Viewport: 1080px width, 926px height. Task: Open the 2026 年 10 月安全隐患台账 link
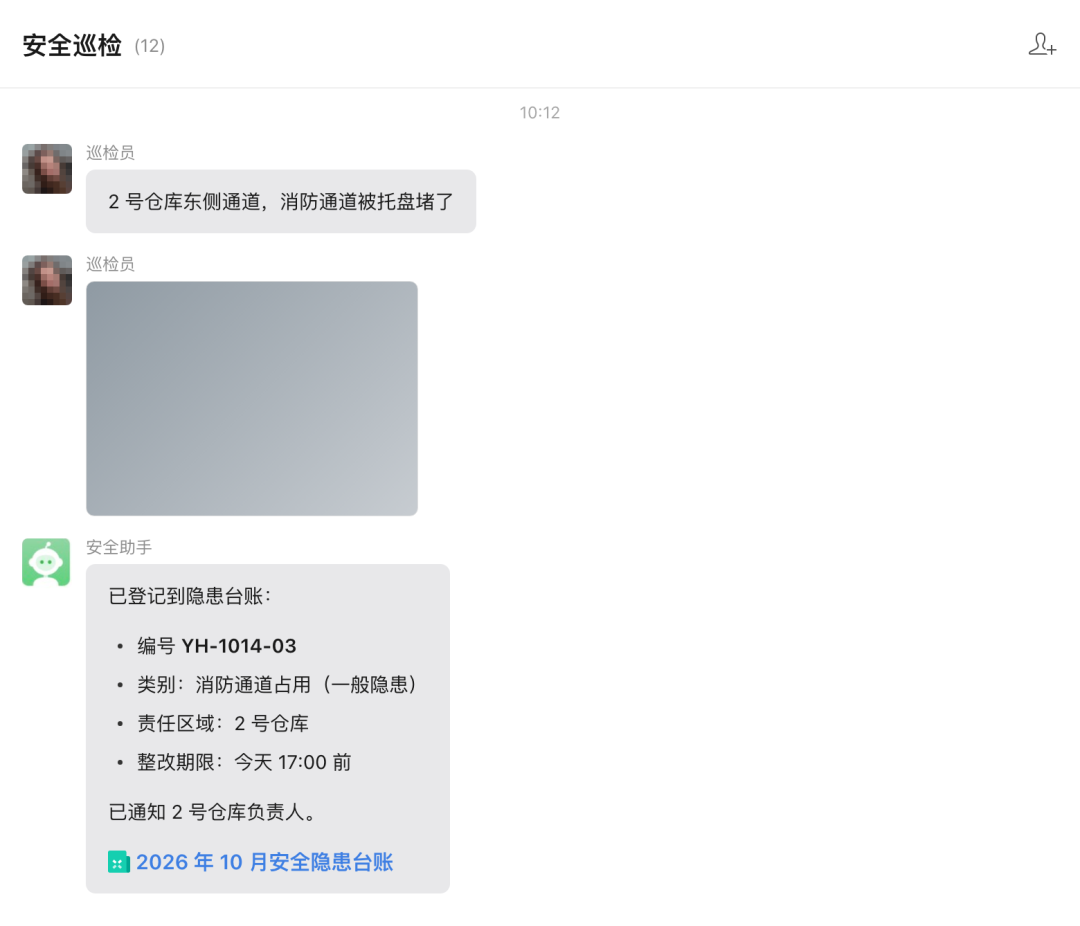tap(264, 862)
